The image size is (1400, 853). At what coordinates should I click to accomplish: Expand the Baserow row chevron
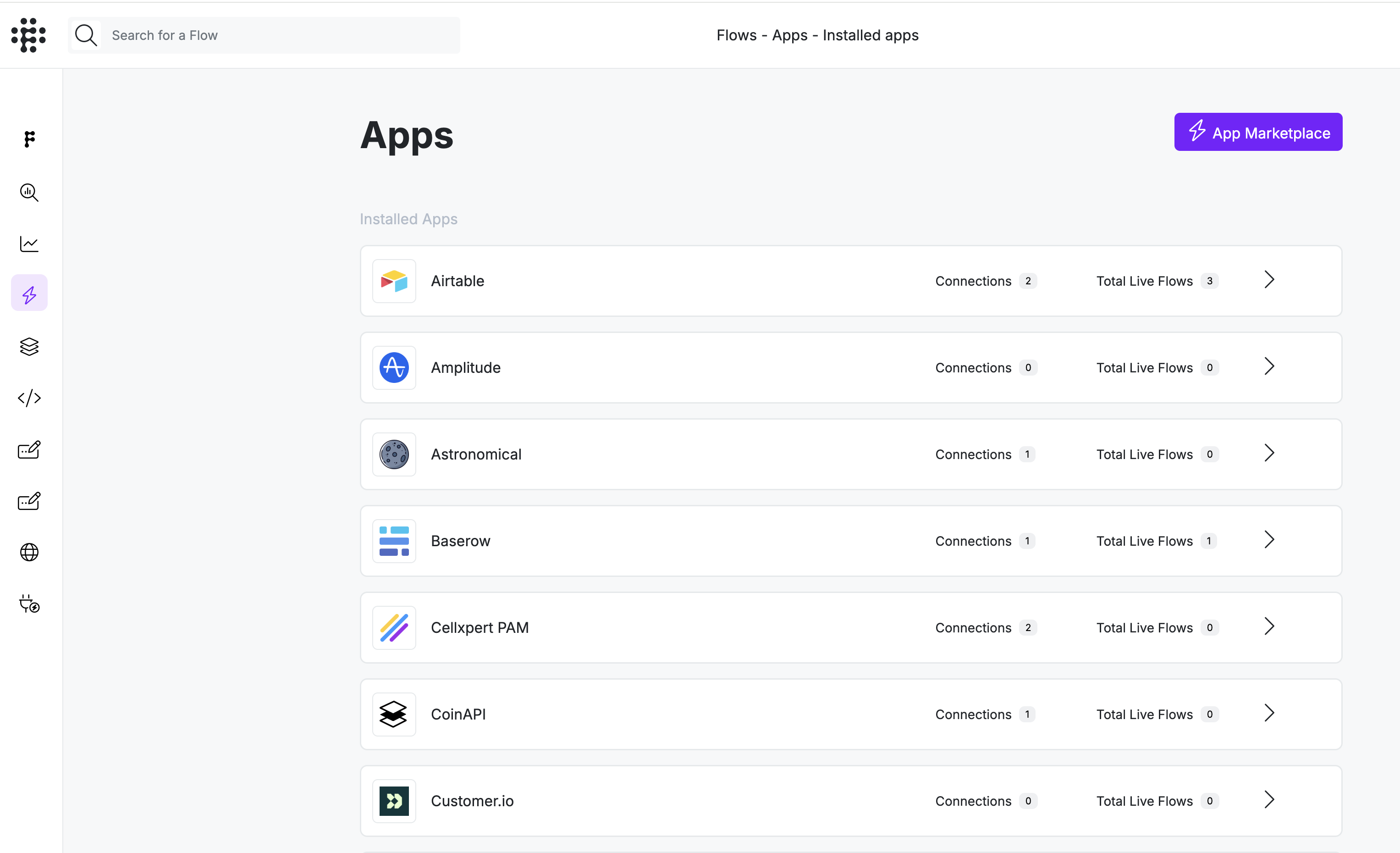pos(1269,540)
